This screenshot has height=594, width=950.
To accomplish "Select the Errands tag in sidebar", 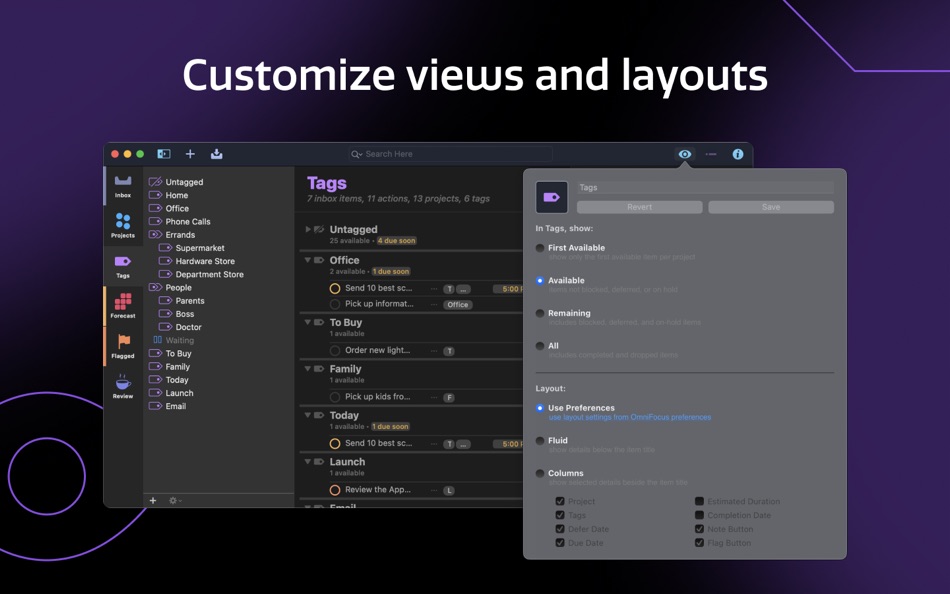I will (x=180, y=235).
